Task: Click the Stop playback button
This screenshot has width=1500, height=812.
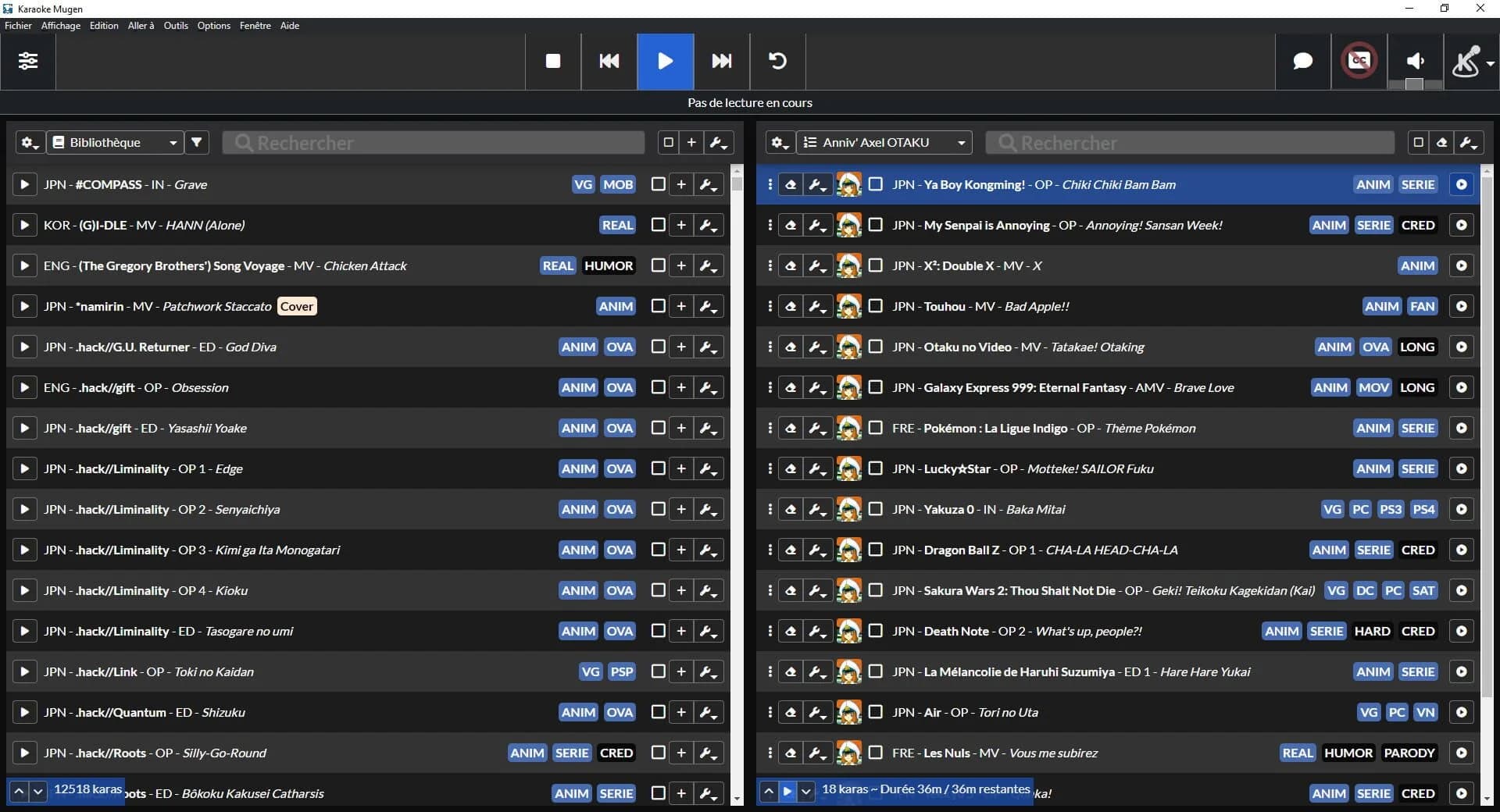Action: pyautogui.click(x=552, y=61)
